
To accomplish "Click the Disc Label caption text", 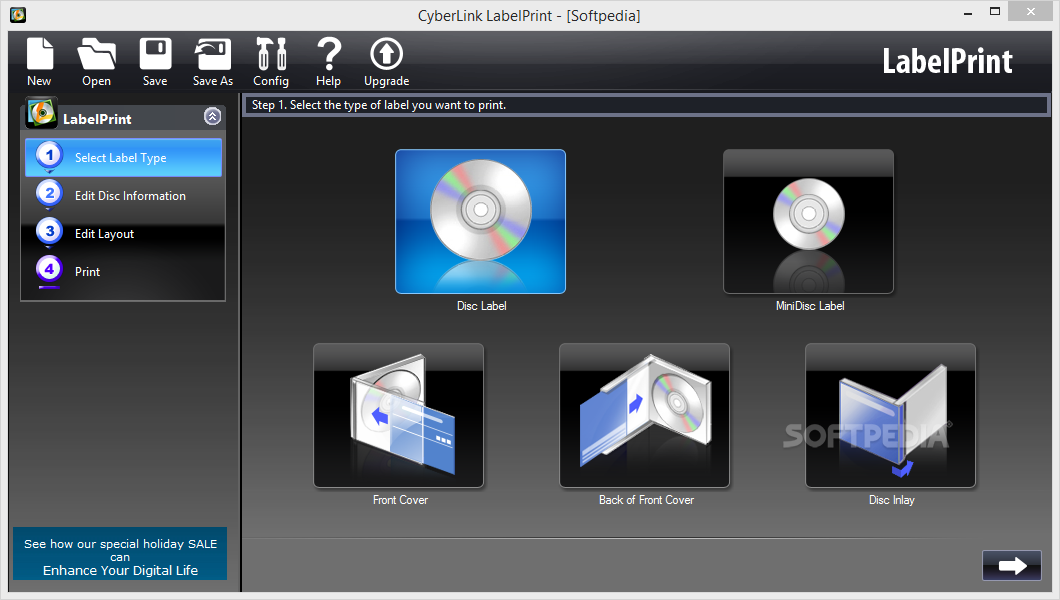I will [481, 306].
